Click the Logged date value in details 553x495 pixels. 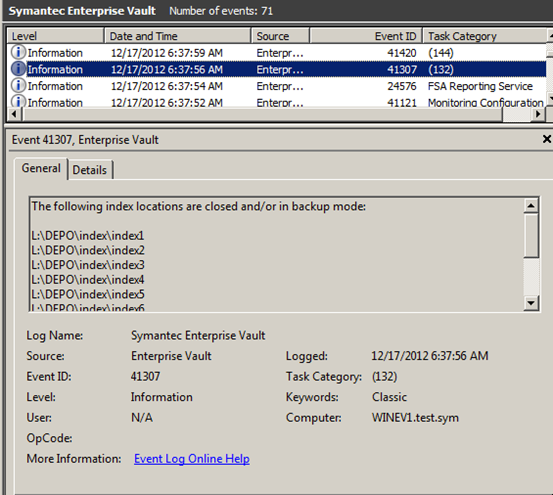(x=430, y=356)
